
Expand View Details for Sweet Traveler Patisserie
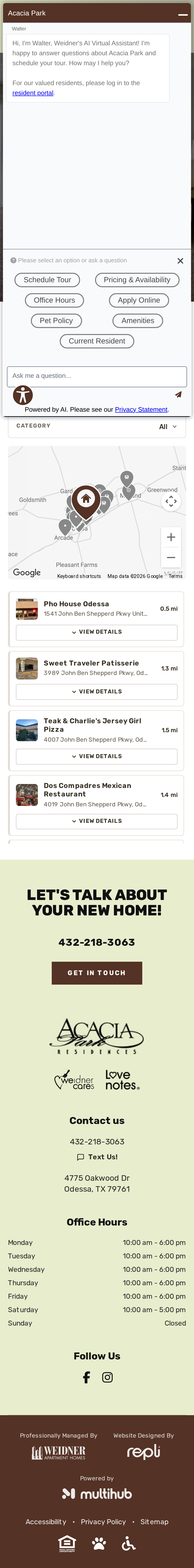click(97, 691)
